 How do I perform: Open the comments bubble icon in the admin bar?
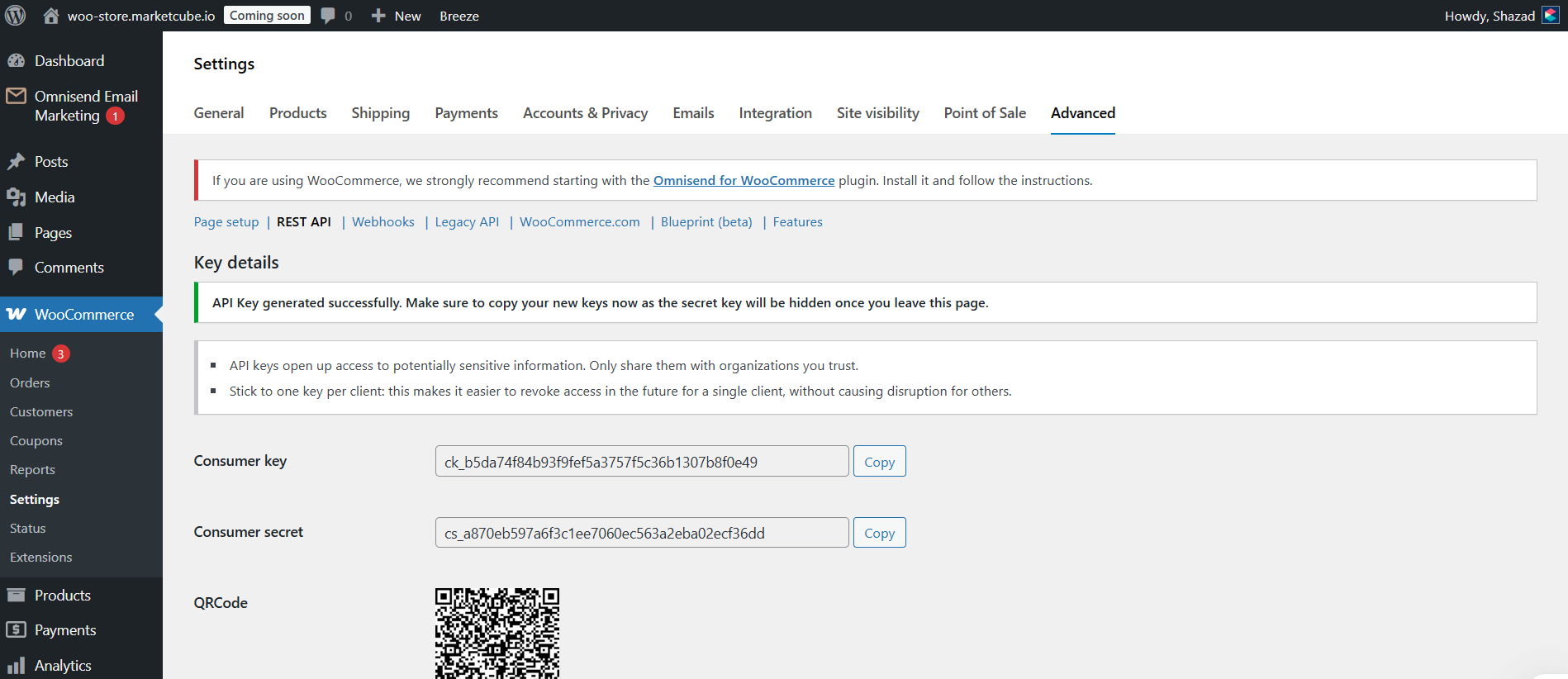click(x=328, y=16)
